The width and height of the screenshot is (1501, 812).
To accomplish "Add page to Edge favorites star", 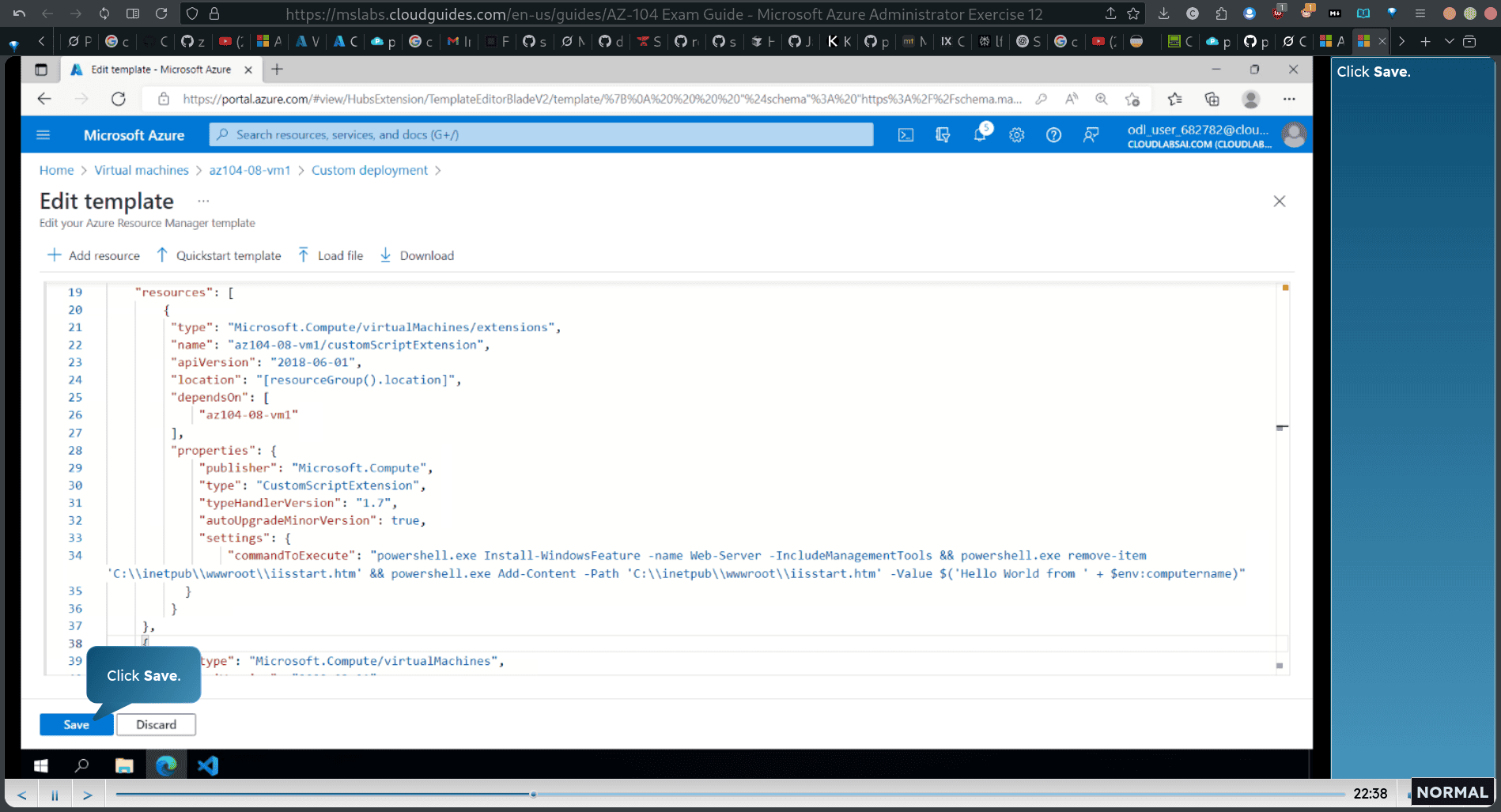I will [1132, 99].
